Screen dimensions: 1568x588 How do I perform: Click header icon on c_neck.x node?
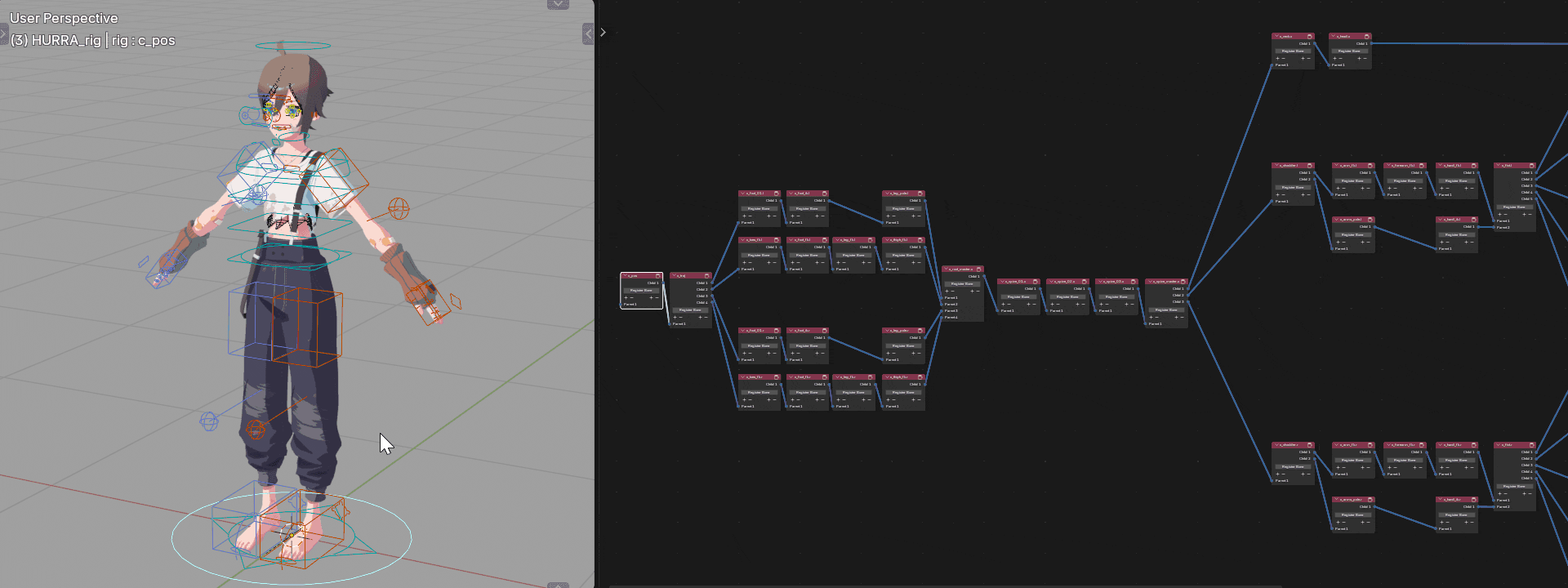(x=1310, y=37)
